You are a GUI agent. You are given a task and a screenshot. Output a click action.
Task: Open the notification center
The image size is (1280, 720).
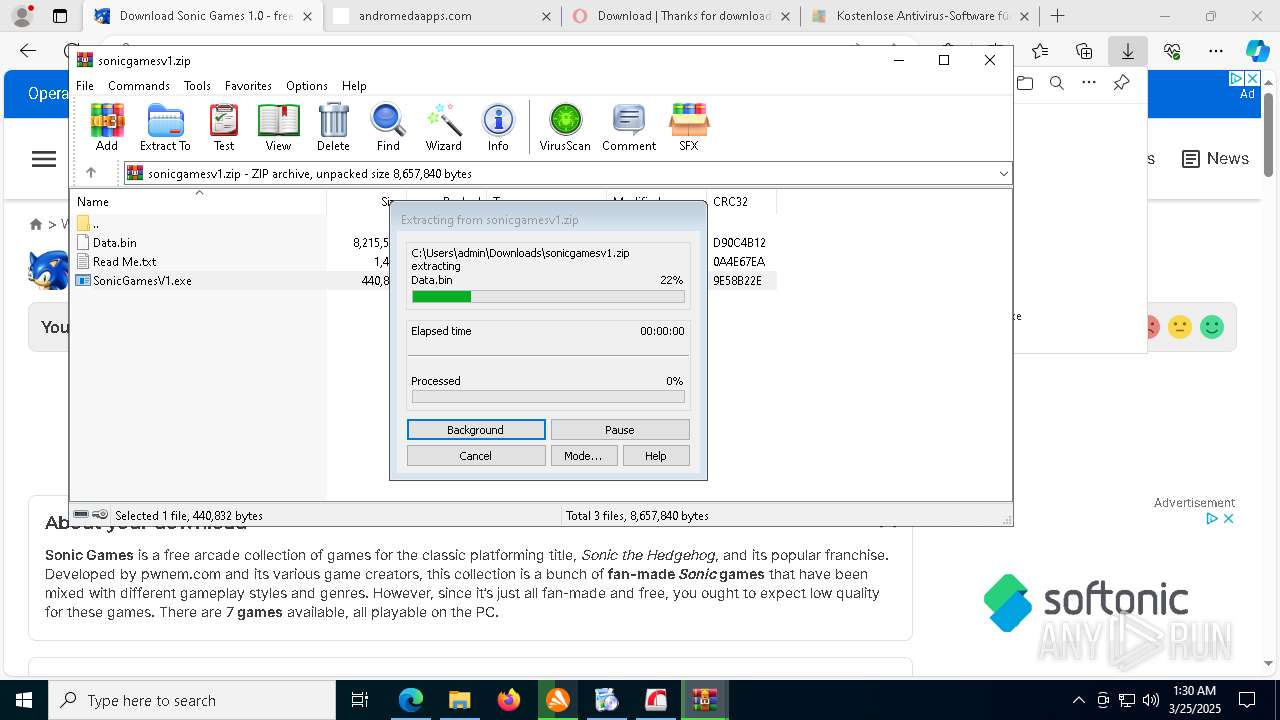[1247, 700]
